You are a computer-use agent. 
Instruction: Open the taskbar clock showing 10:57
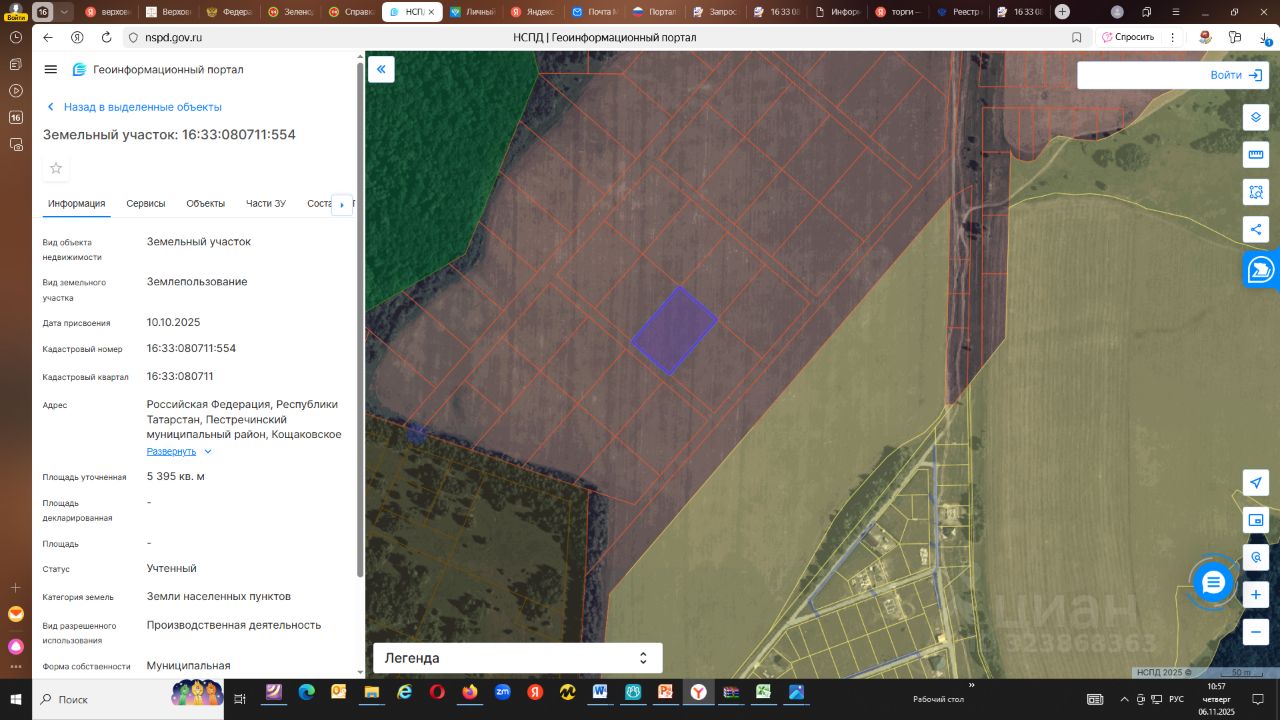pyautogui.click(x=1216, y=699)
